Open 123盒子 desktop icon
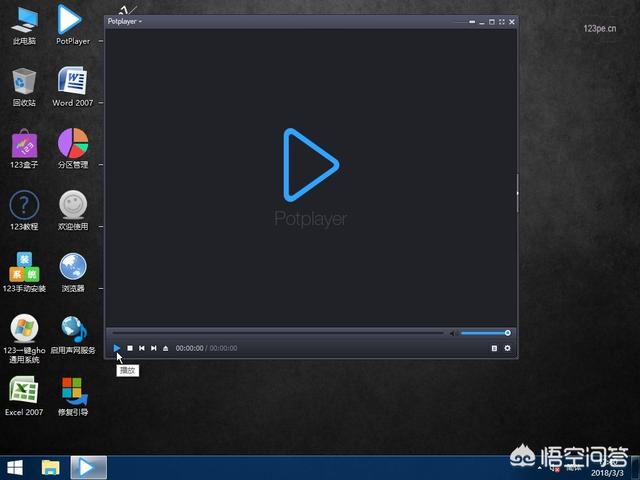This screenshot has height=480, width=640. click(24, 149)
